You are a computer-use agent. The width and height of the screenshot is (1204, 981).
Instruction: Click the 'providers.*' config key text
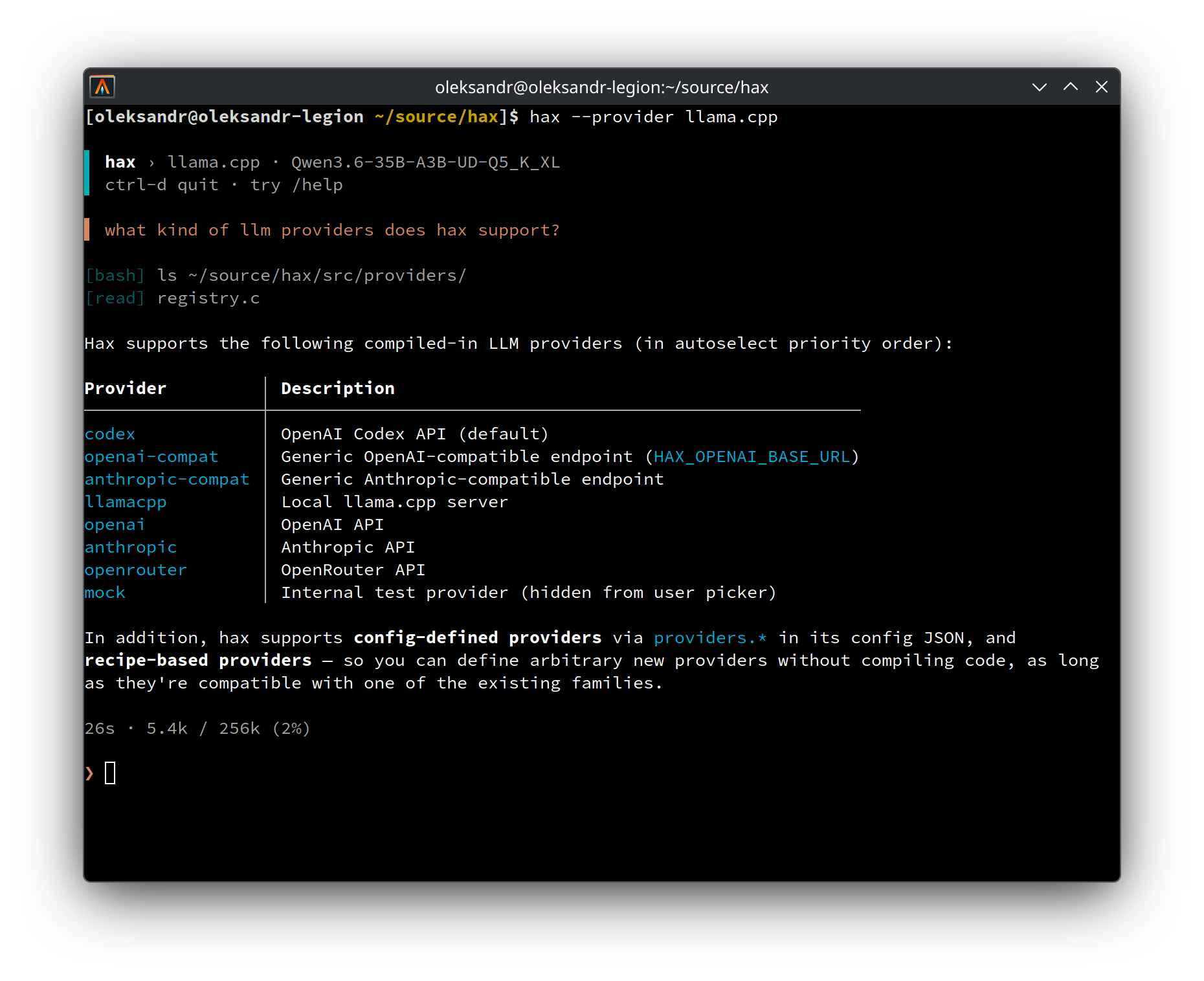tap(711, 638)
